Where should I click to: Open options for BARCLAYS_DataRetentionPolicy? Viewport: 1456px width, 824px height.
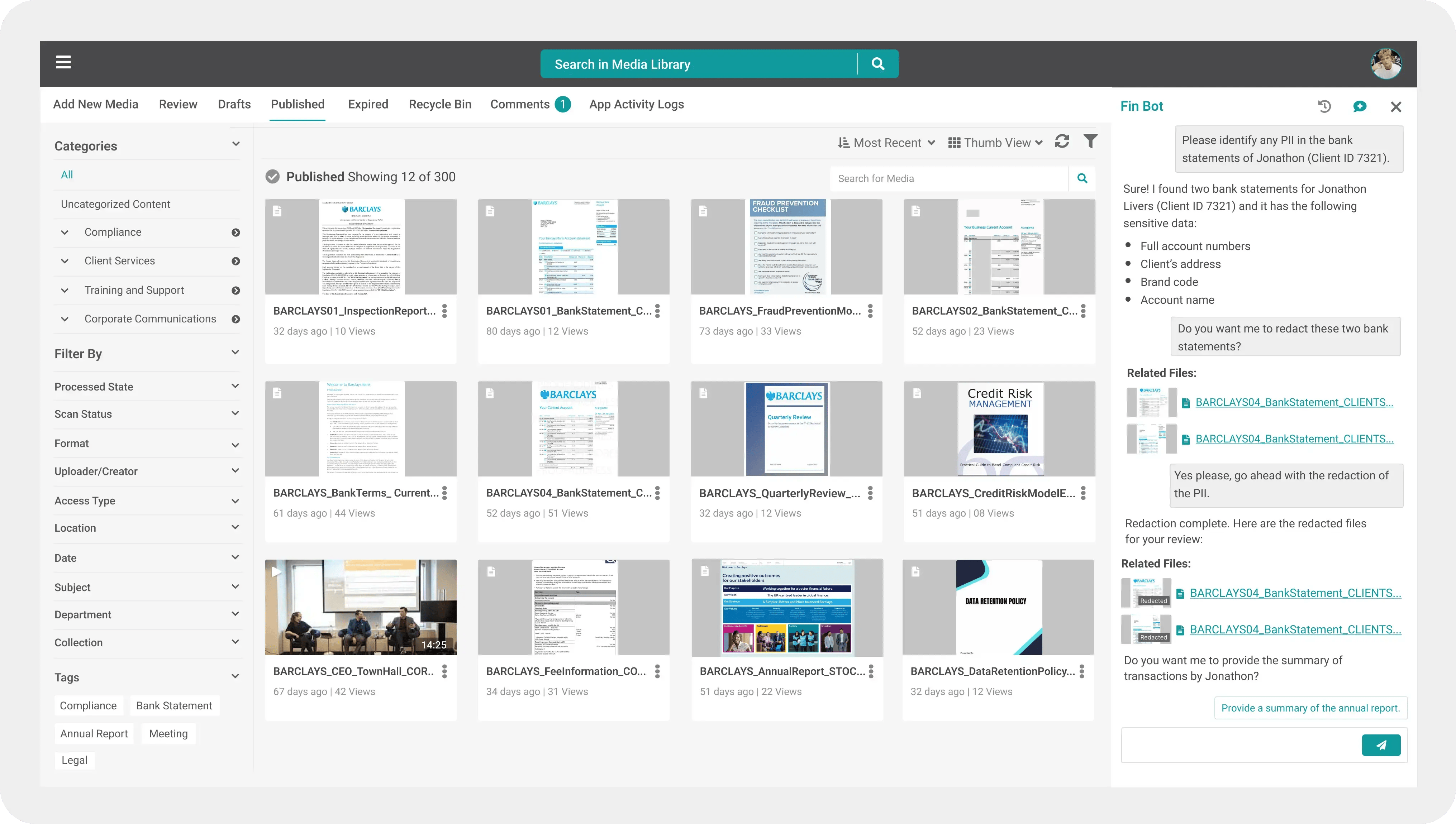pos(1082,671)
